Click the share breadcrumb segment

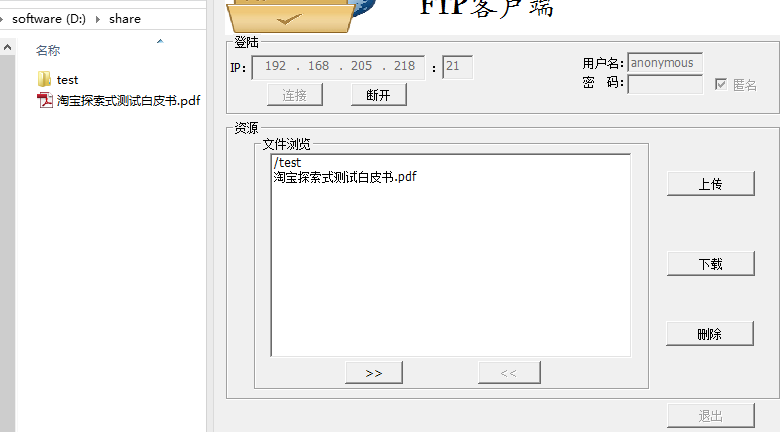click(125, 19)
